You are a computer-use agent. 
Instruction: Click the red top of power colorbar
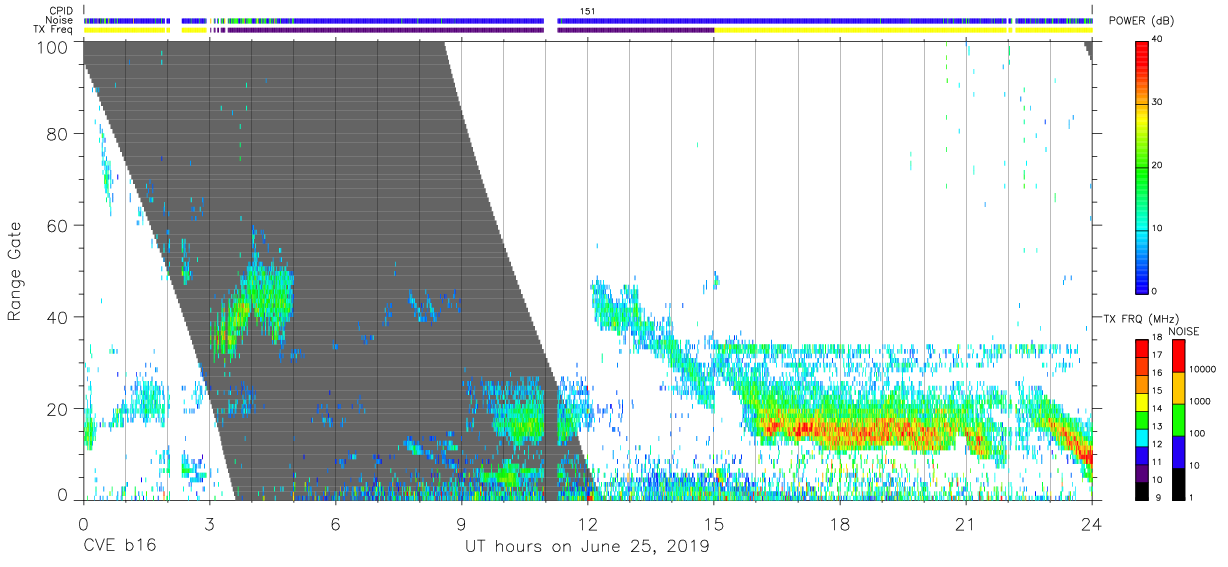[x=1144, y=48]
